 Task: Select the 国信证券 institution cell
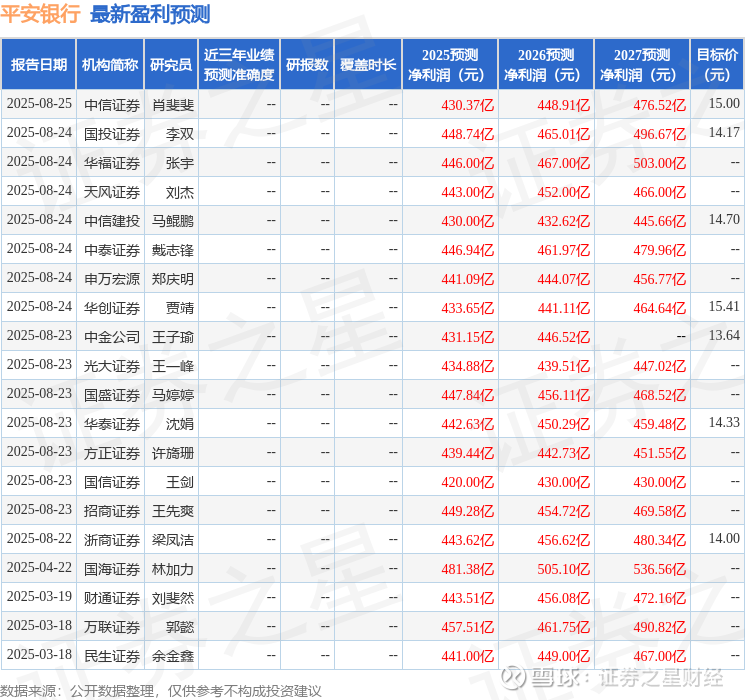112,482
